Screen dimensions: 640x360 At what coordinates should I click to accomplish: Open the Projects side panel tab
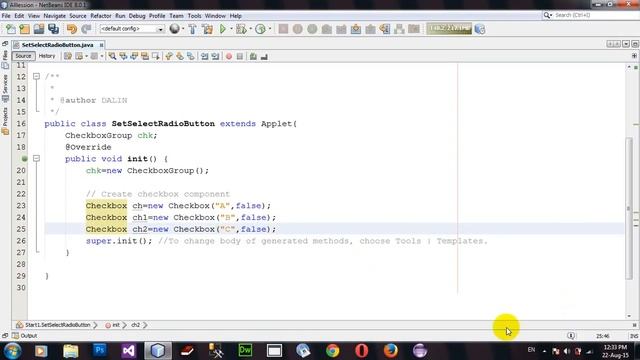(5, 121)
